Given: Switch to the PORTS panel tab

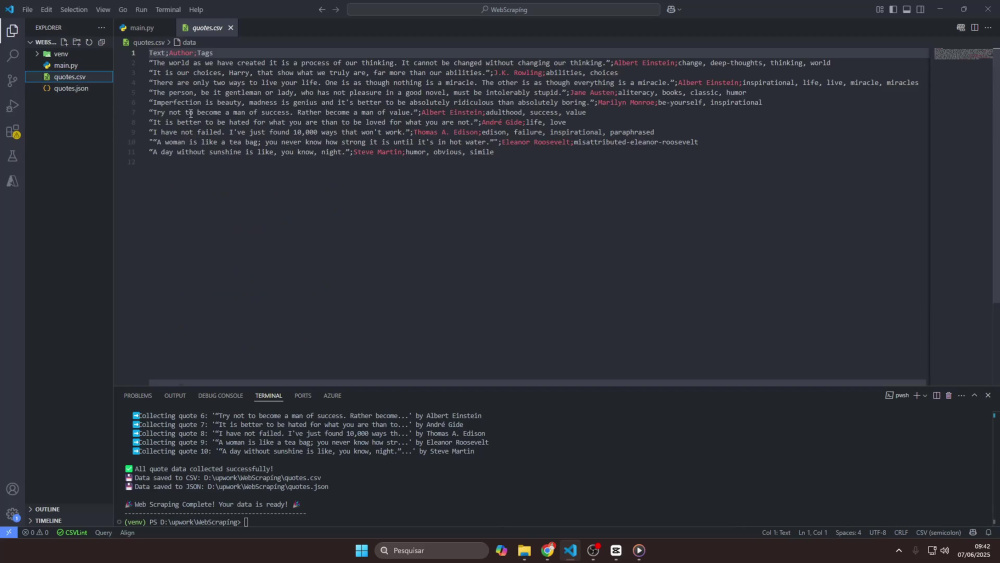Looking at the screenshot, I should pyautogui.click(x=303, y=395).
